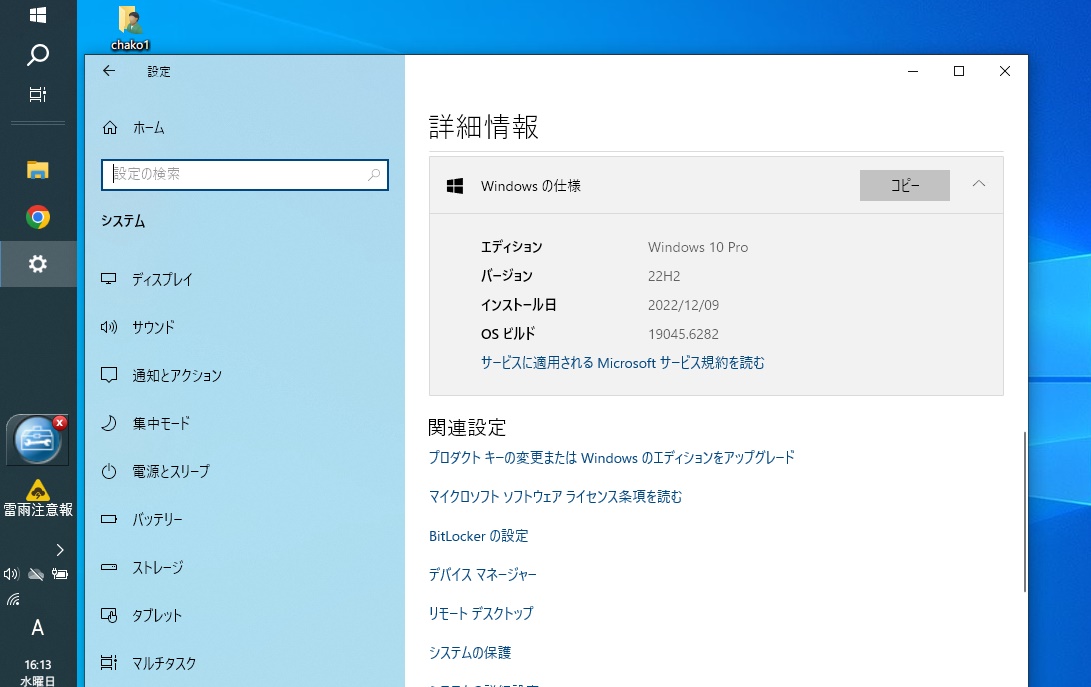
Task: Select the Windows 10 Pro edition value
Action: 698,247
